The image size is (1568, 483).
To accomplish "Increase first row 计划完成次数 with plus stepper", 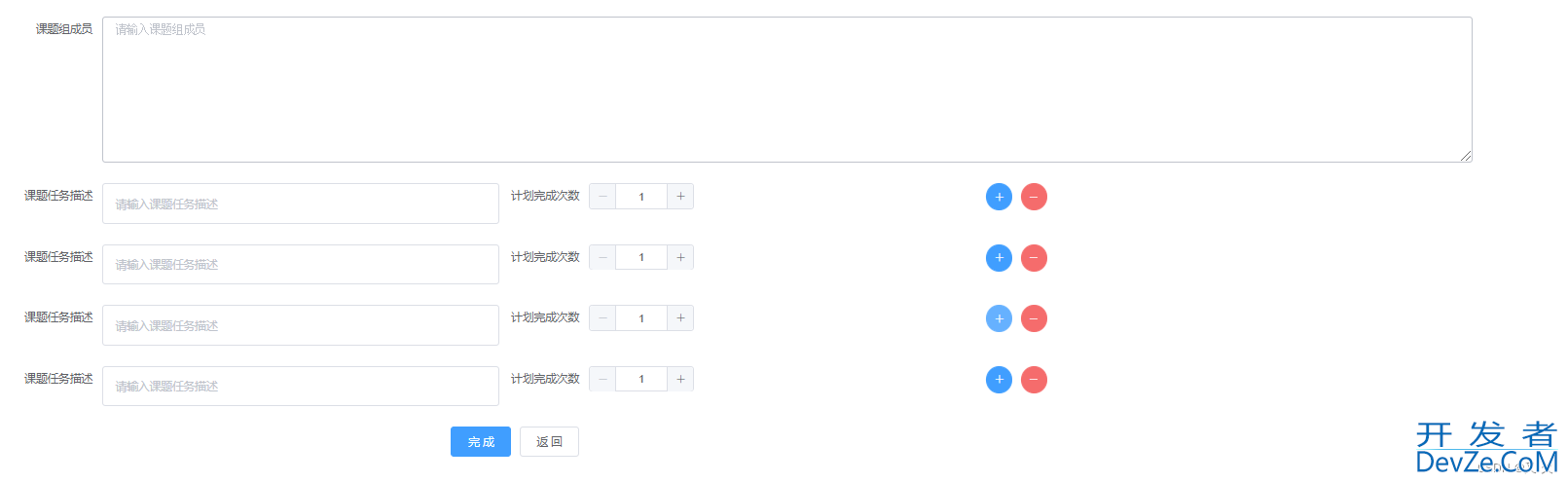I will [x=680, y=197].
